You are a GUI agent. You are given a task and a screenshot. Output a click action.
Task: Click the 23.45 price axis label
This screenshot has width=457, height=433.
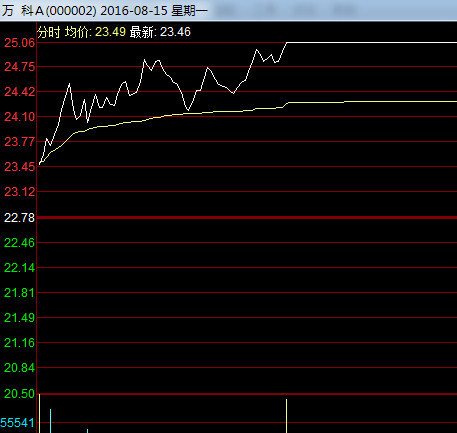(19, 166)
